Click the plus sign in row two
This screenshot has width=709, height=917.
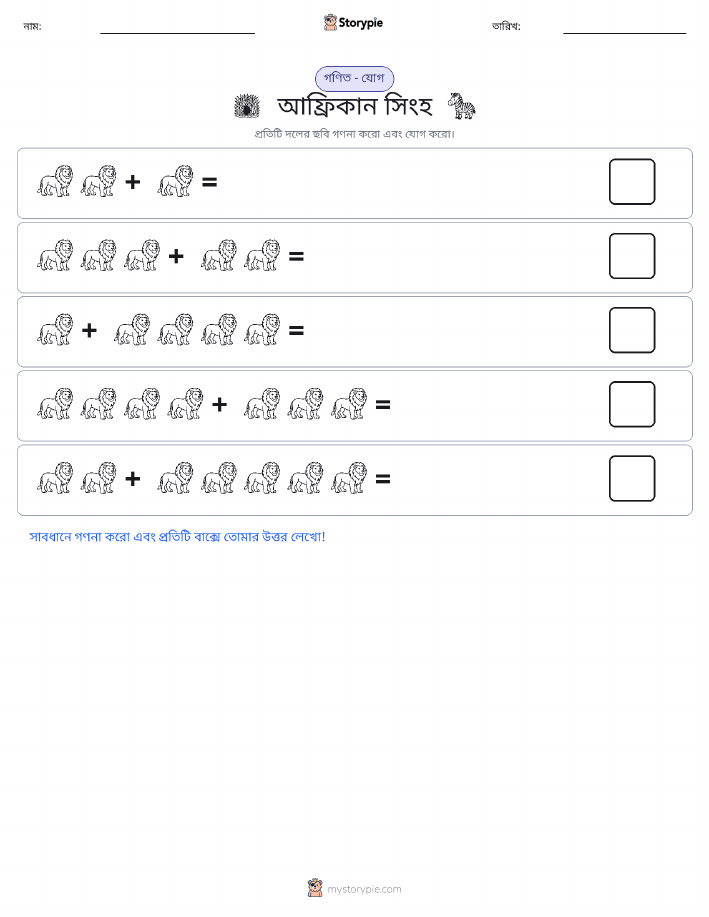pos(176,256)
